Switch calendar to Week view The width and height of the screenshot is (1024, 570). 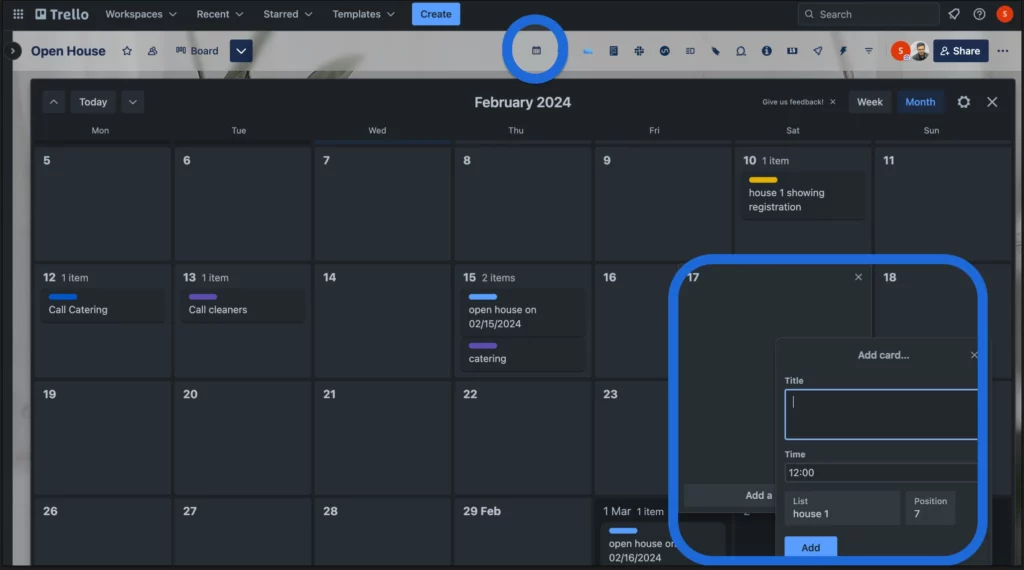[869, 102]
